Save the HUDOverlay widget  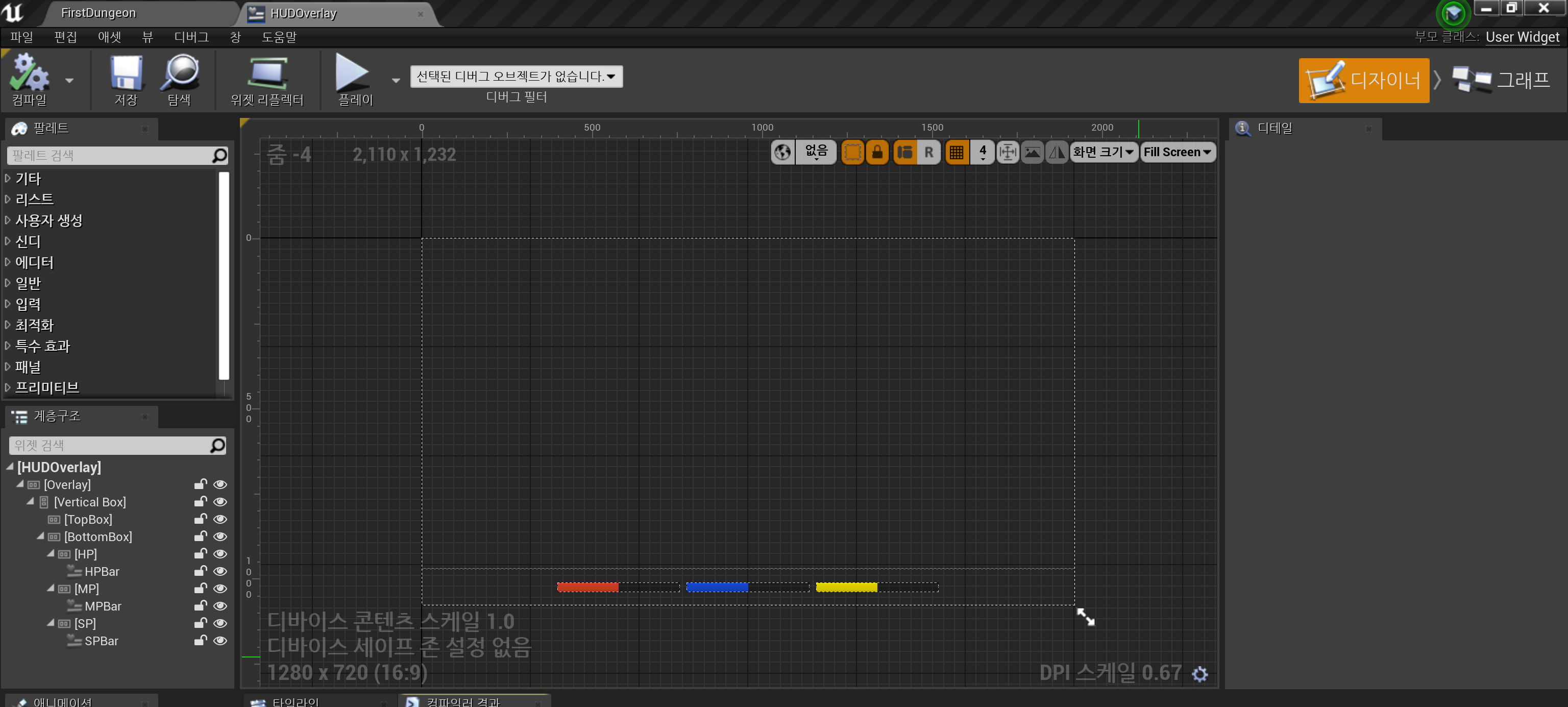126,79
